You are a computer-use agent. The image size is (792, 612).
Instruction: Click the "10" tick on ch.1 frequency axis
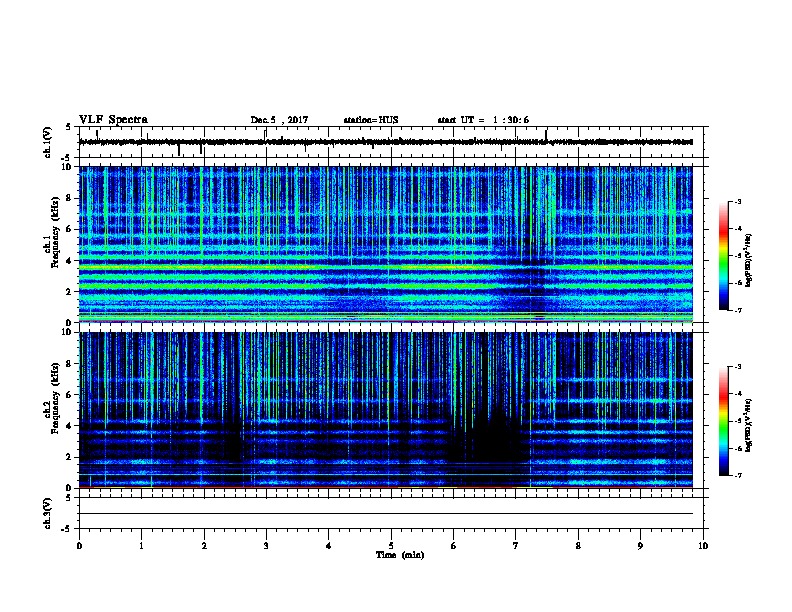[x=69, y=167]
